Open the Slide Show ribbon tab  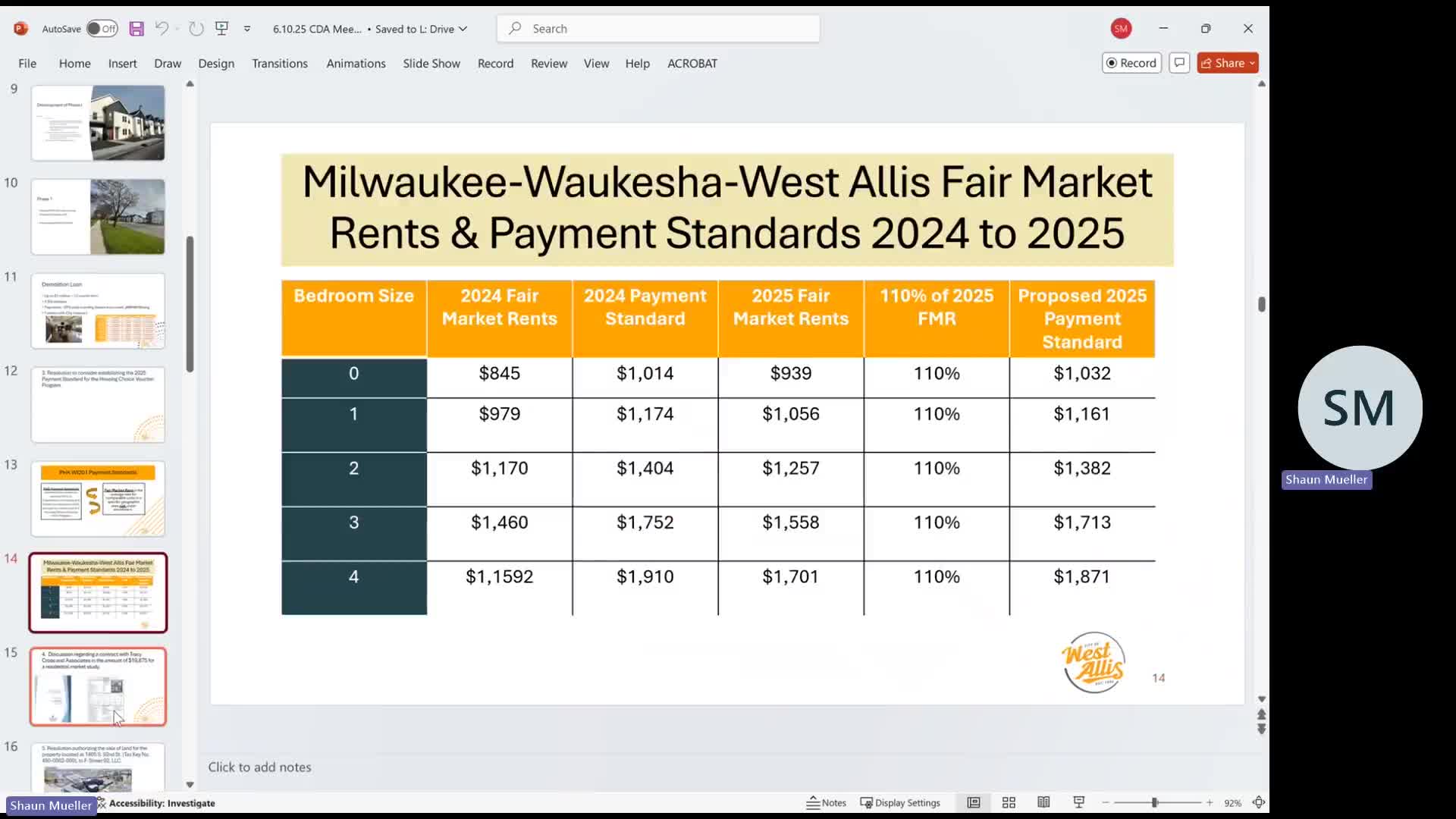431,64
